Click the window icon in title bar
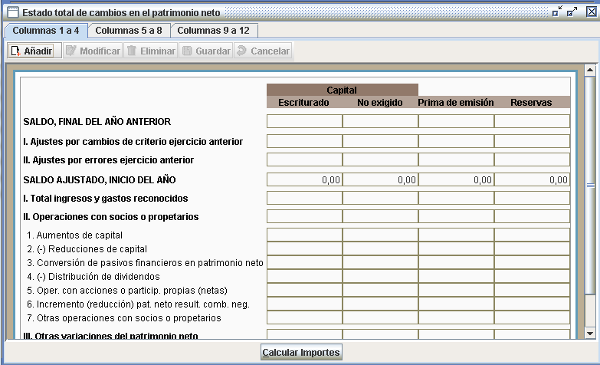The image size is (600, 365). [x=13, y=12]
